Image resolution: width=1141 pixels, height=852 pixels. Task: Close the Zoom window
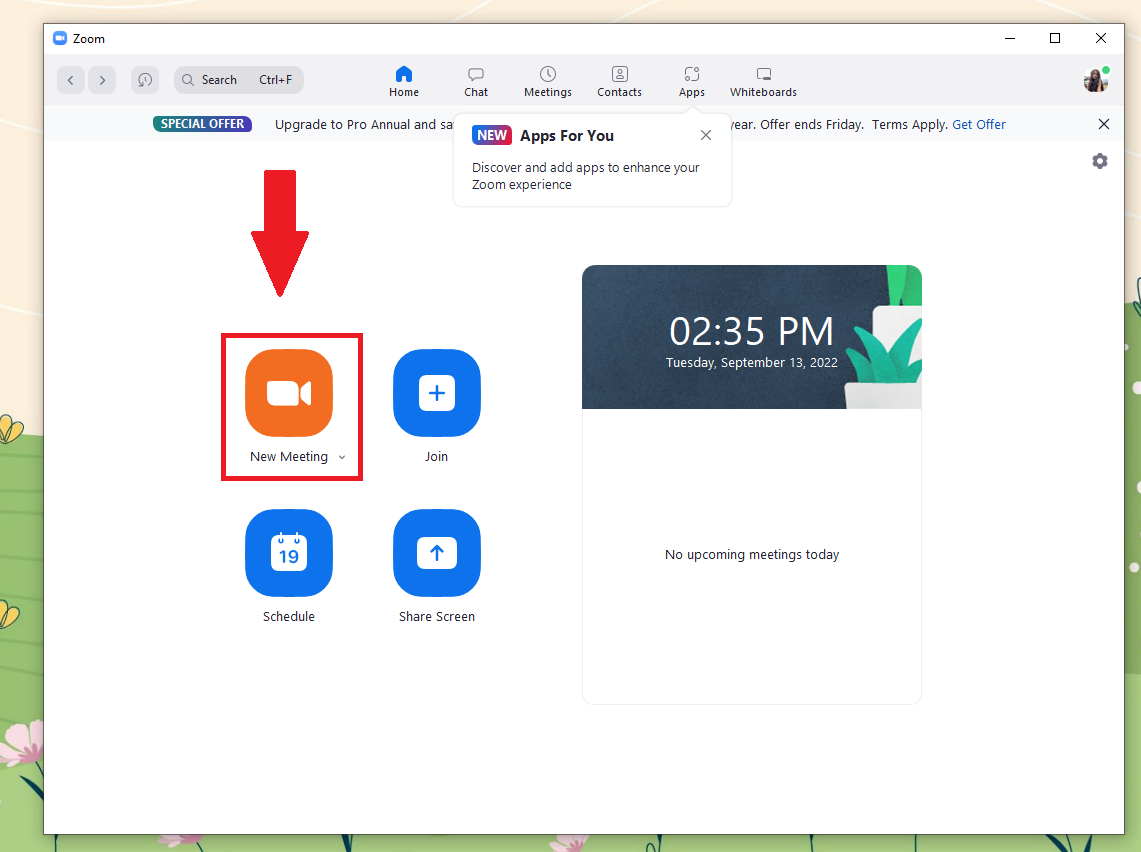1101,39
